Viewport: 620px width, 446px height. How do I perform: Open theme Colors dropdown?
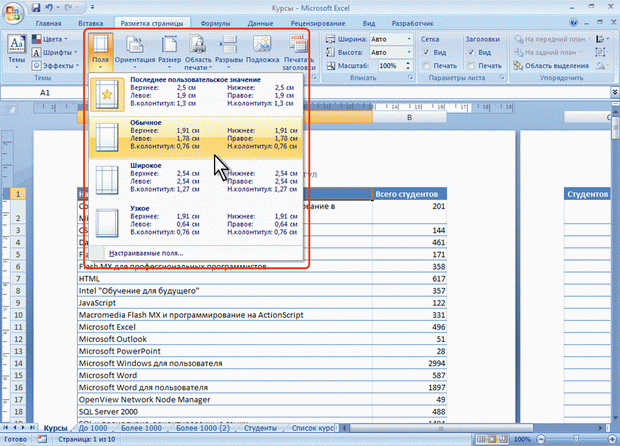[51, 39]
